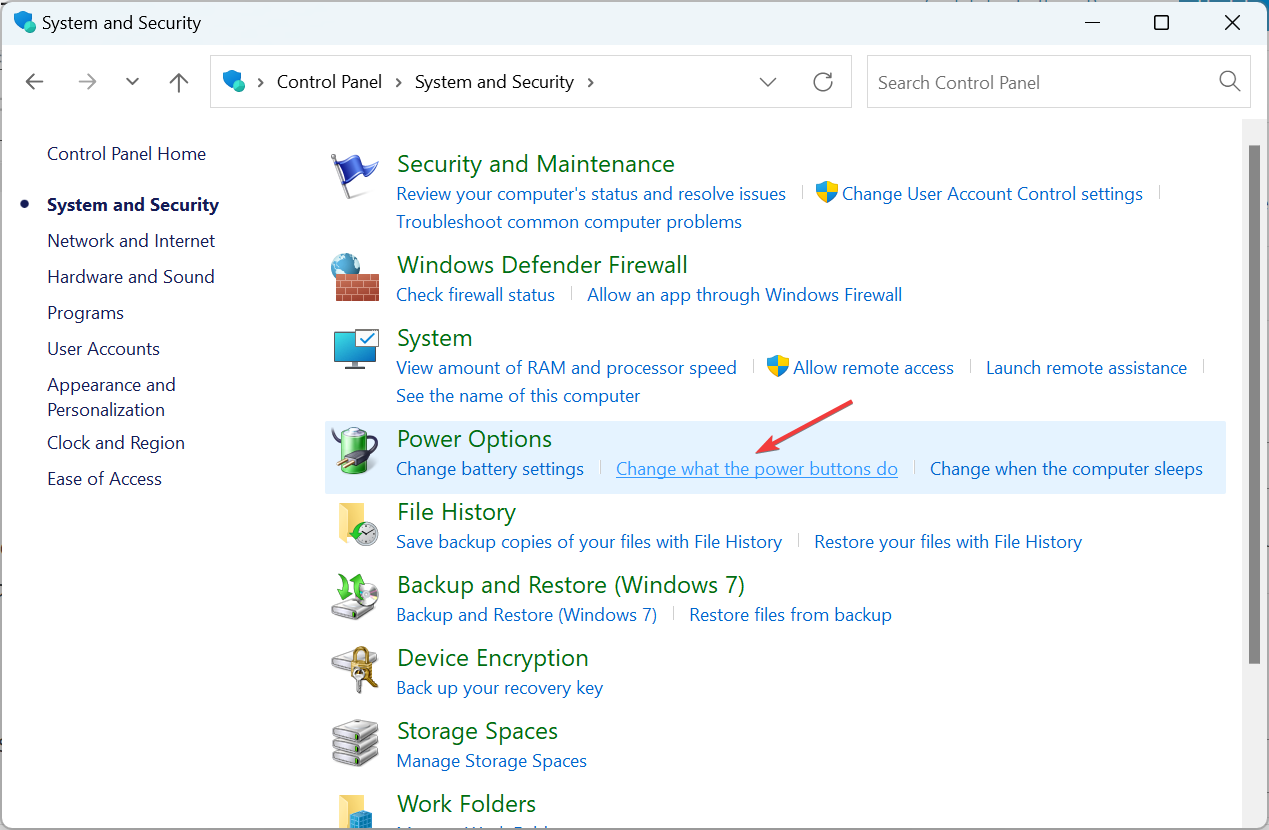This screenshot has width=1269, height=830.
Task: Expand the chevron after Control Panel breadcrumb
Action: click(x=399, y=82)
